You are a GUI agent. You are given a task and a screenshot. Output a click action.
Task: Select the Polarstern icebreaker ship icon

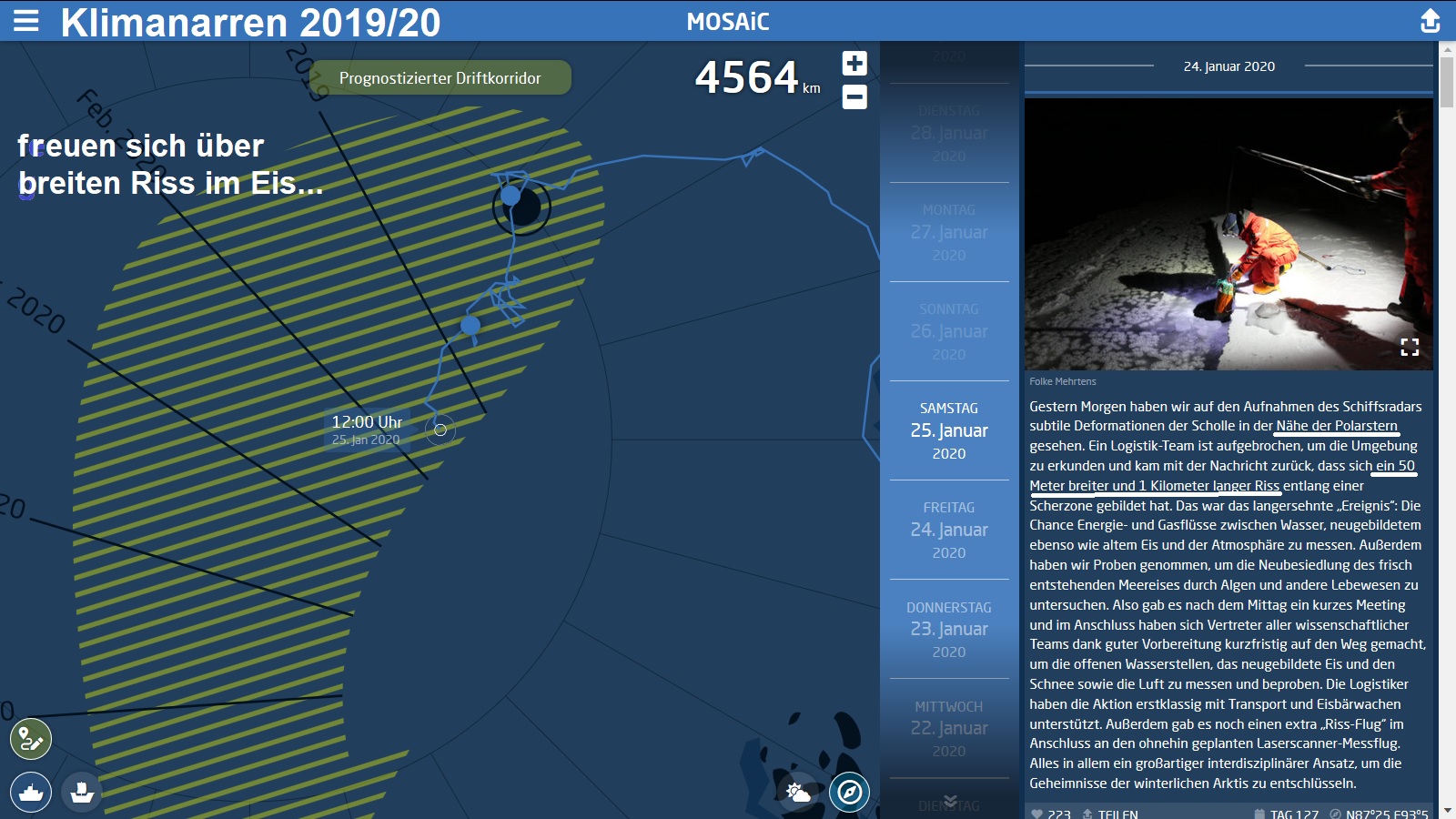(31, 792)
